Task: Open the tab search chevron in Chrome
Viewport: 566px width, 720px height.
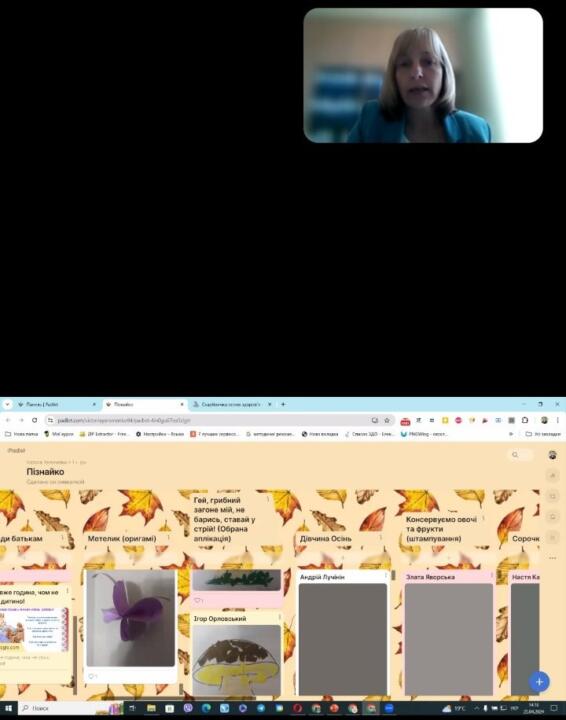Action: [7, 404]
